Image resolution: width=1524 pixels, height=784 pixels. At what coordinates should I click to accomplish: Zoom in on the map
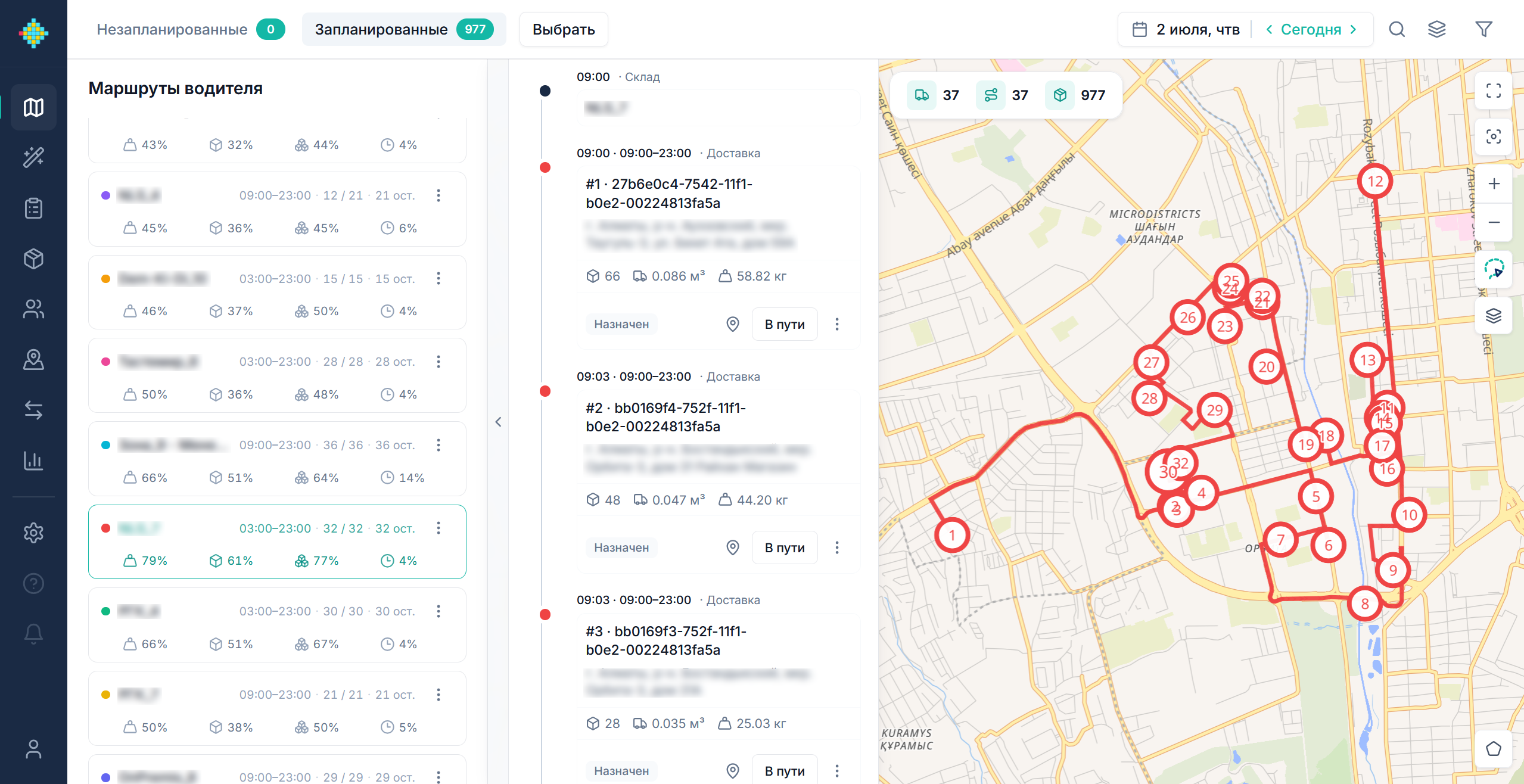pos(1493,183)
